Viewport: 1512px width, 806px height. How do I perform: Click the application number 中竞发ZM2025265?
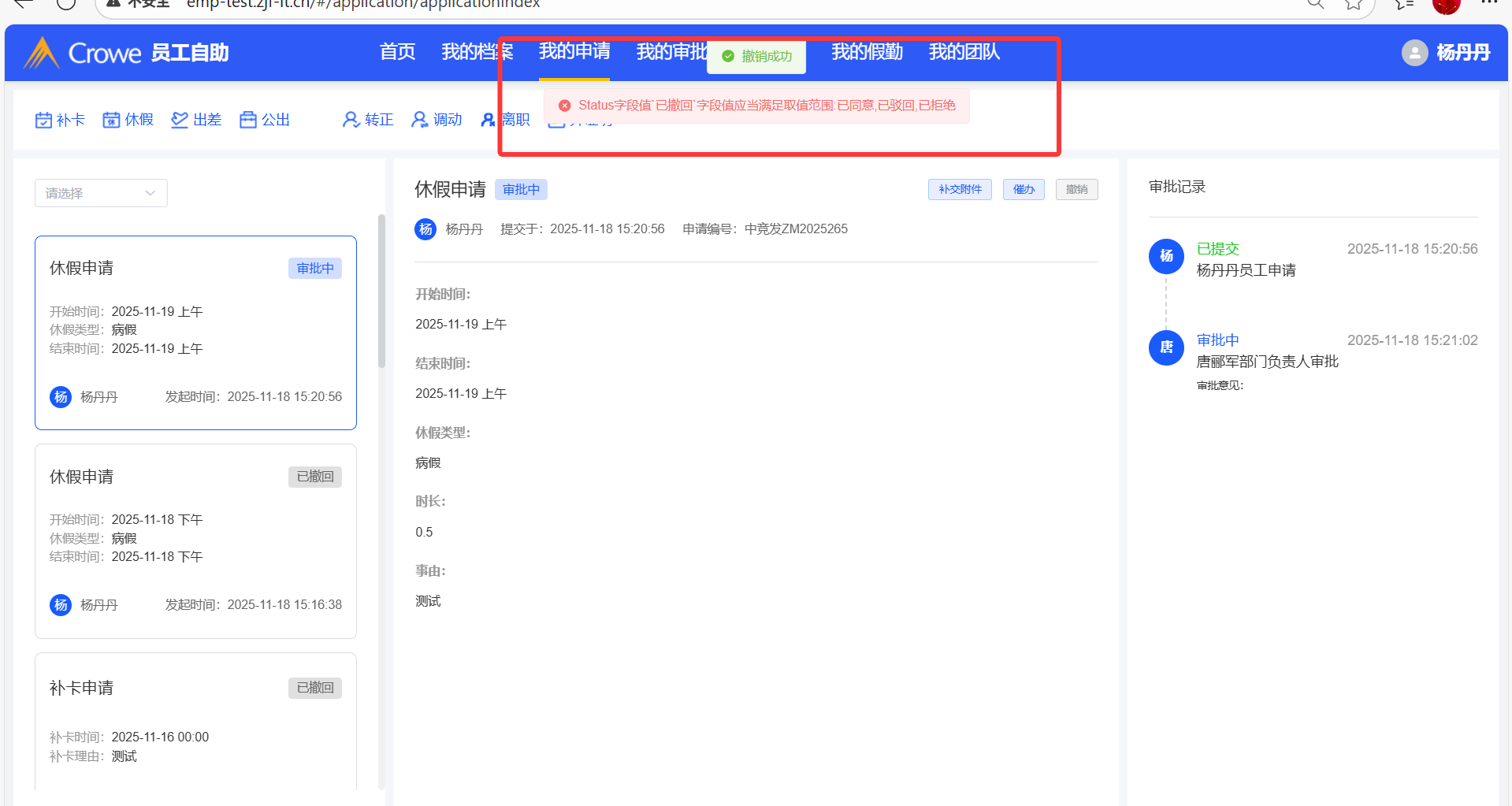(x=796, y=229)
